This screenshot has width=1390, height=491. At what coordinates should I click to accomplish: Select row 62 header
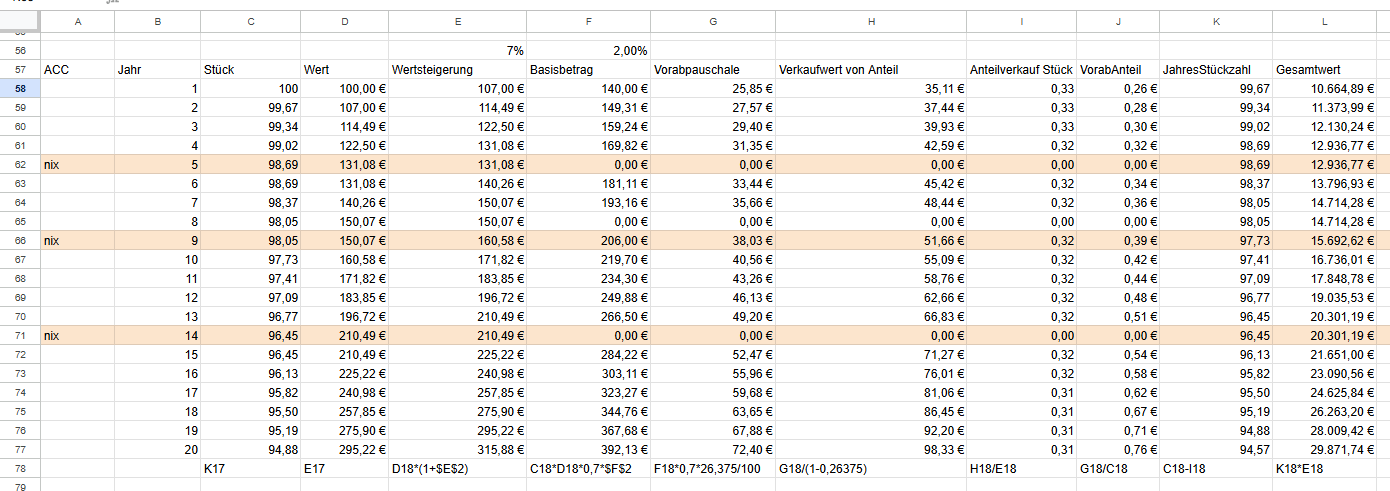pyautogui.click(x=20, y=165)
